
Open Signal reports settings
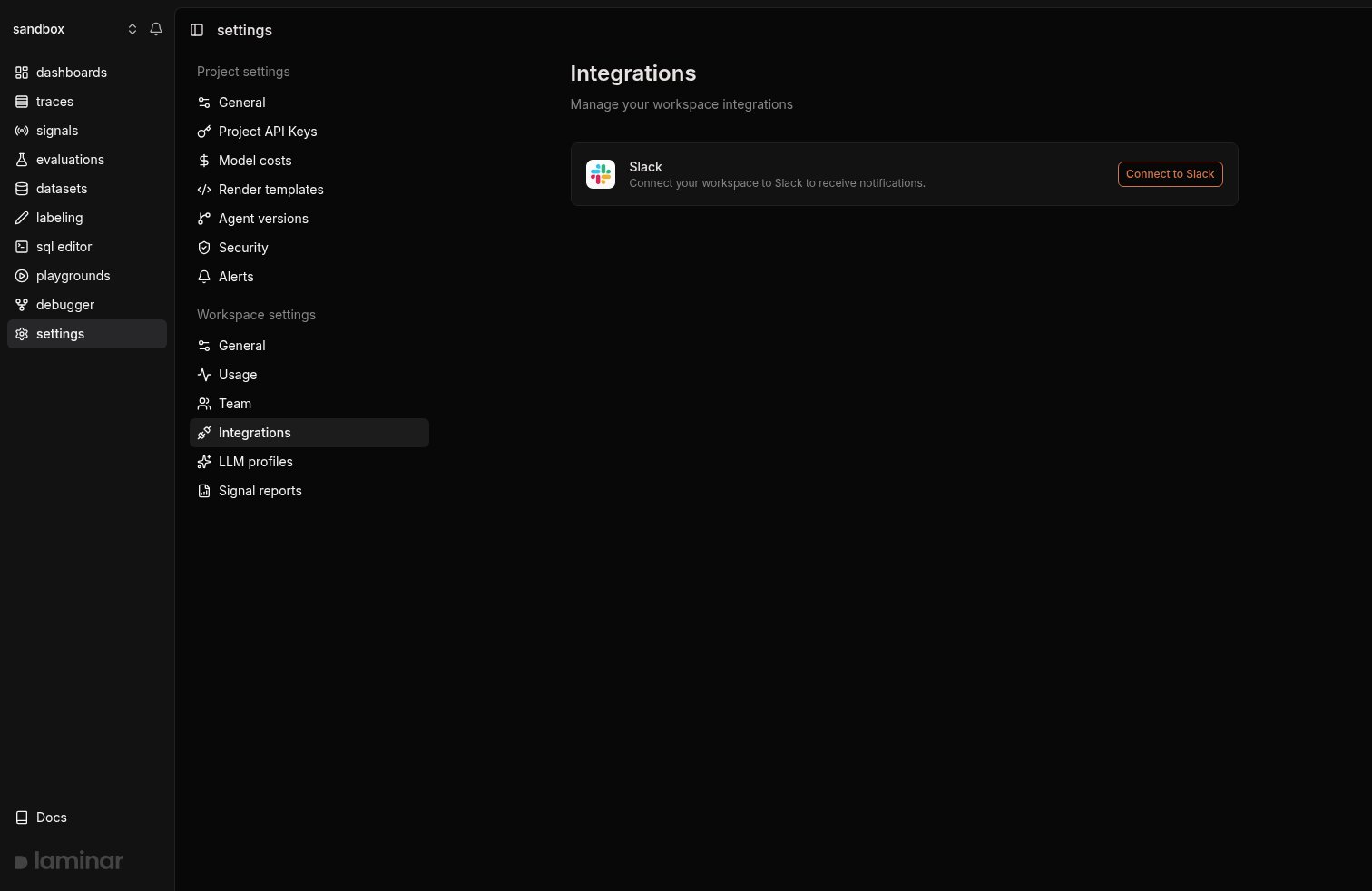coord(309,491)
